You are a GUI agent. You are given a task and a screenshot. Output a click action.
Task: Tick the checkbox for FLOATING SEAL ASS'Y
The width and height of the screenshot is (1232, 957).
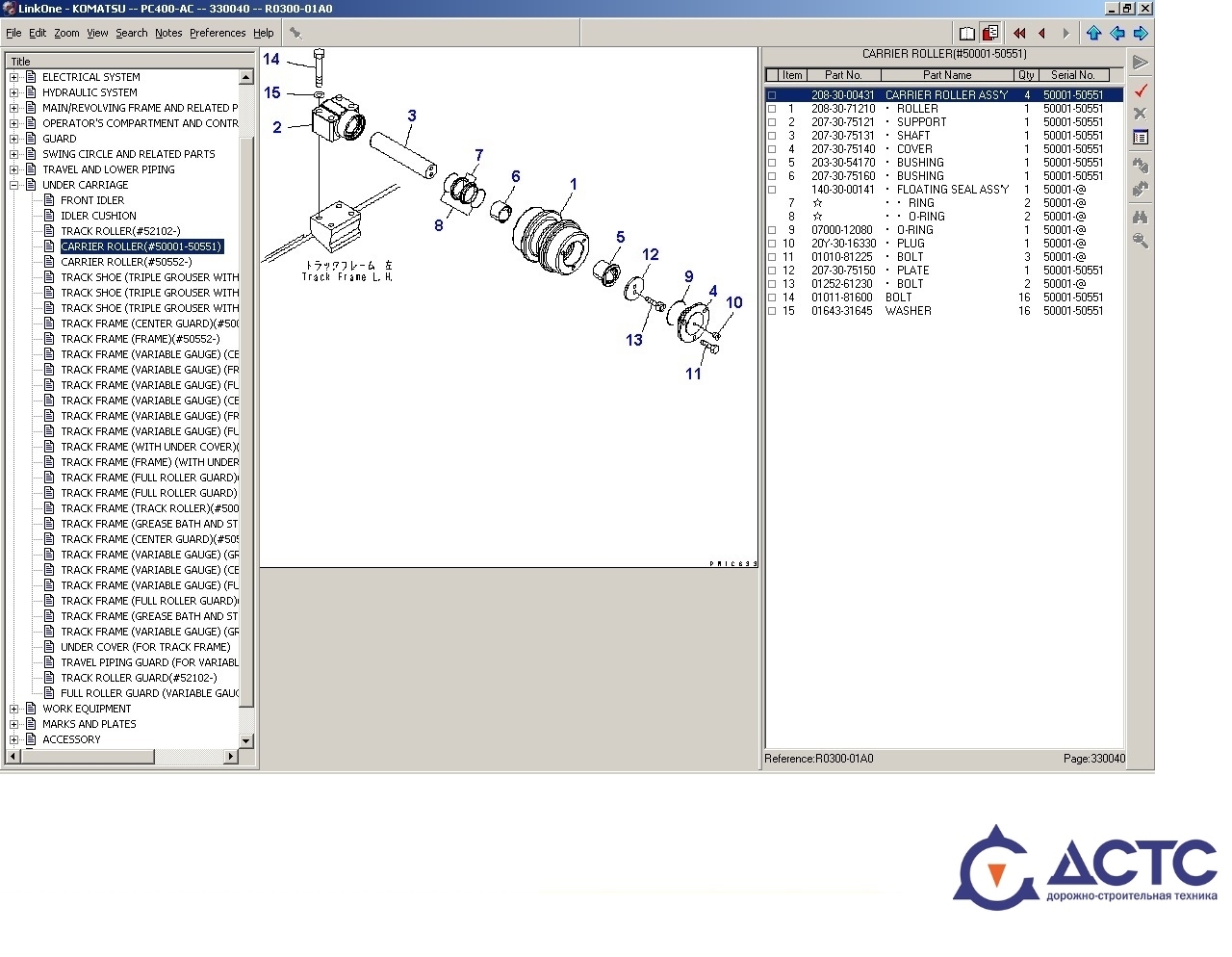772,190
